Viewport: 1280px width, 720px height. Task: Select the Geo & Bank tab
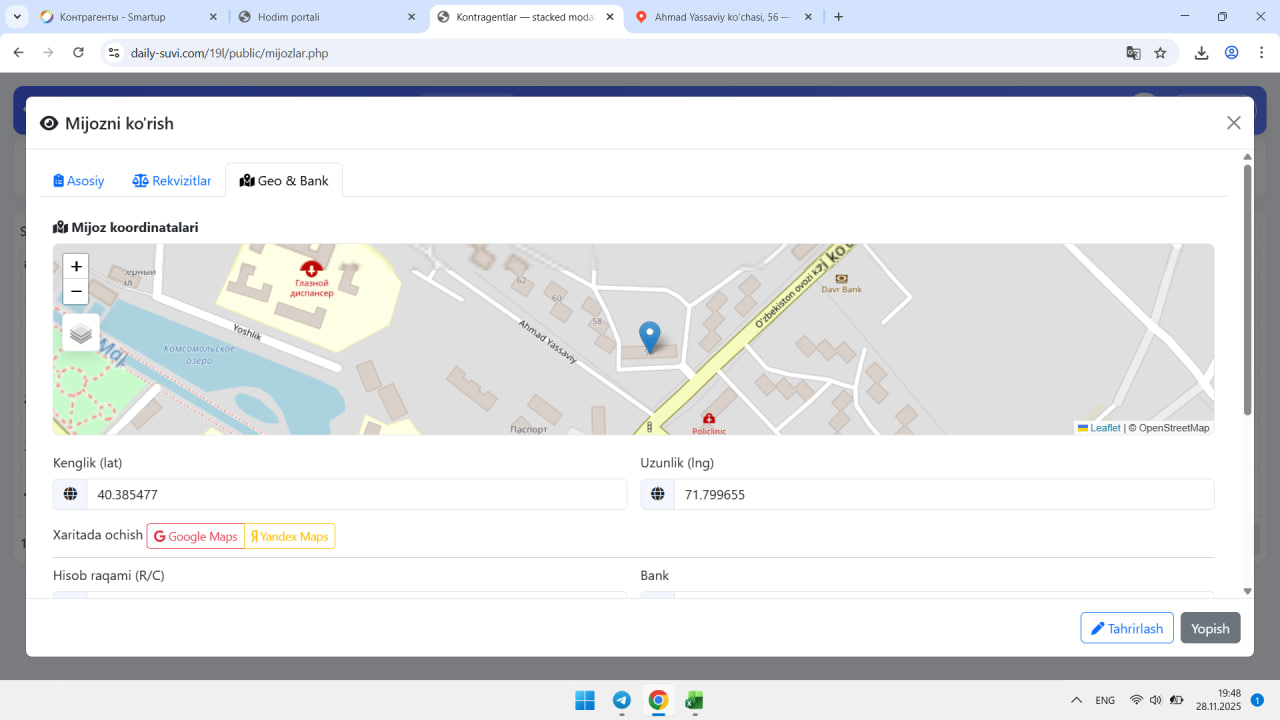point(284,181)
